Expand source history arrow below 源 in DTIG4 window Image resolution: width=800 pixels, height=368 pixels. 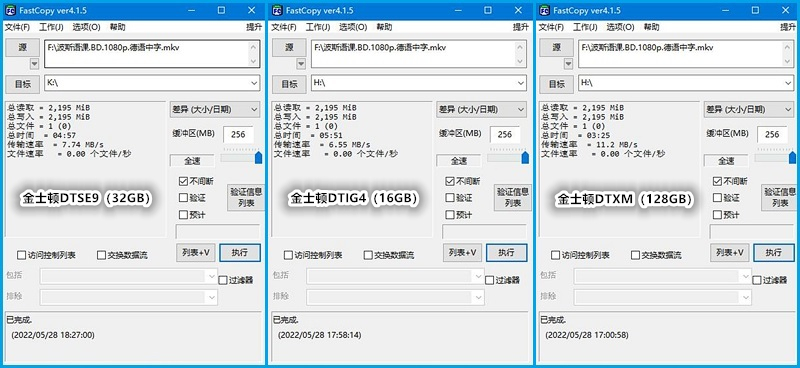point(301,64)
